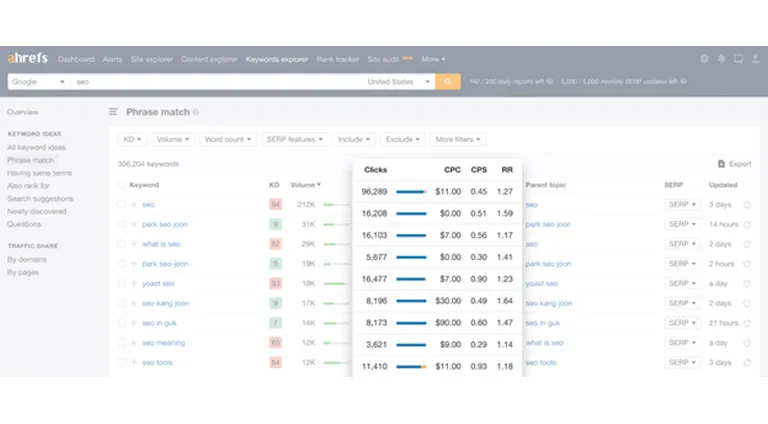Viewport: 768px width, 424px height.
Task: Open the Word count filter dropdown
Action: [x=228, y=140]
